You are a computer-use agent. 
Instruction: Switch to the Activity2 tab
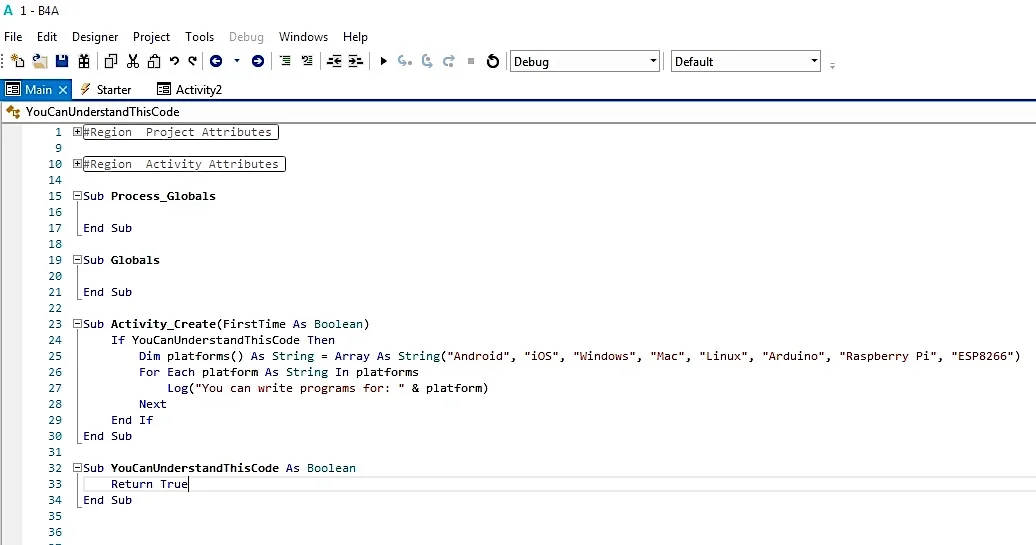190,89
